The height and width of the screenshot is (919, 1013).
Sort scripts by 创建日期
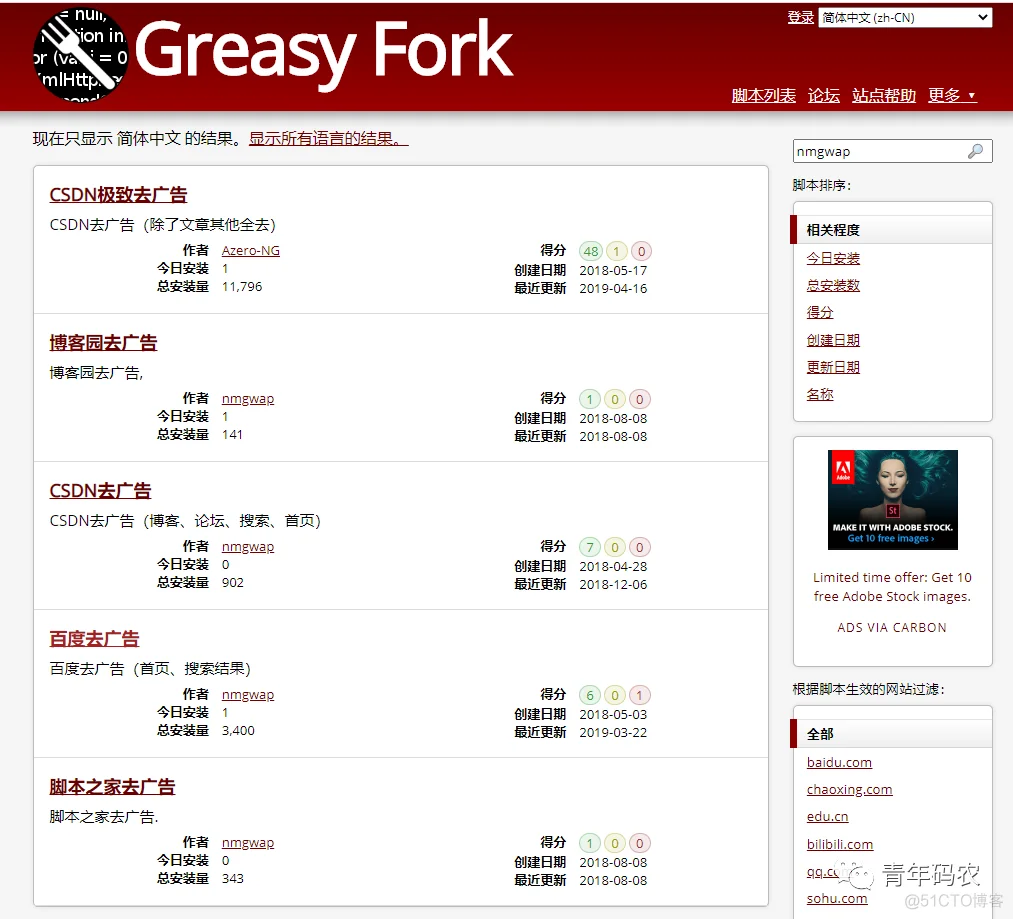833,340
